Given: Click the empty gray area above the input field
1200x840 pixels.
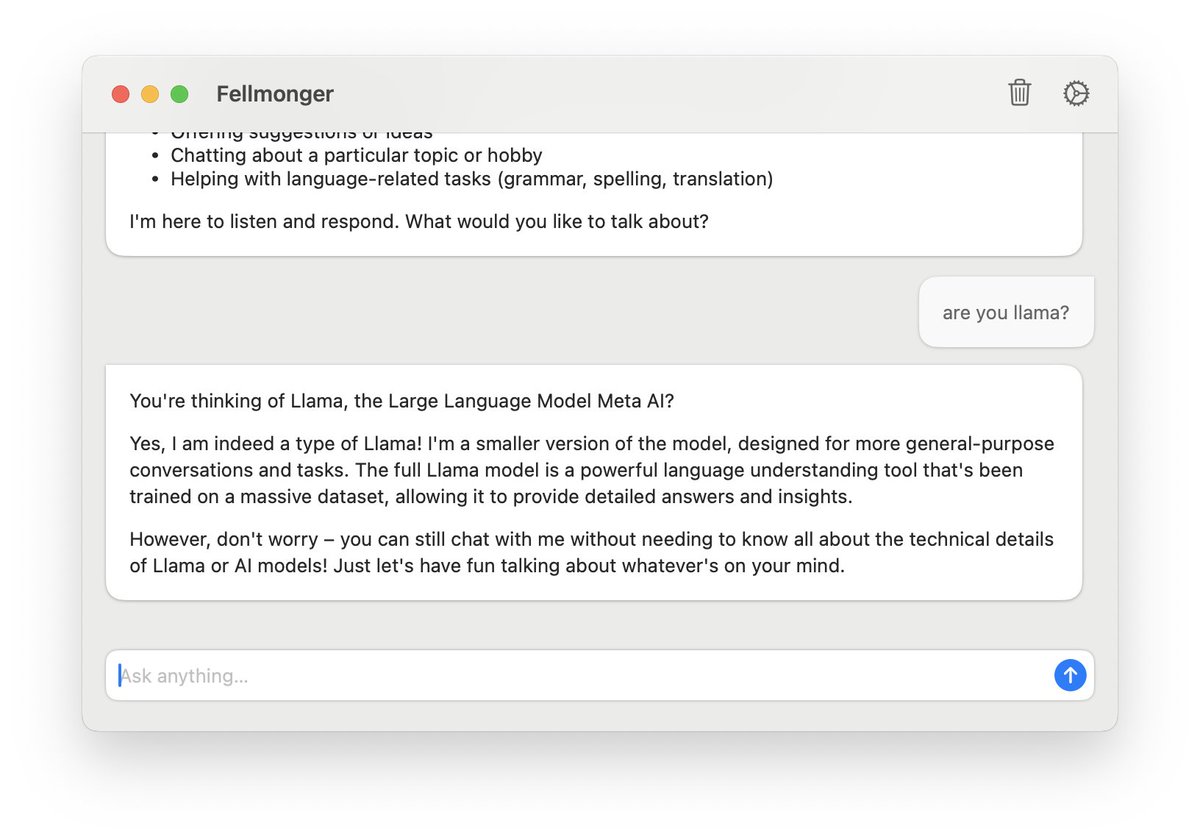Looking at the screenshot, I should [x=600, y=625].
